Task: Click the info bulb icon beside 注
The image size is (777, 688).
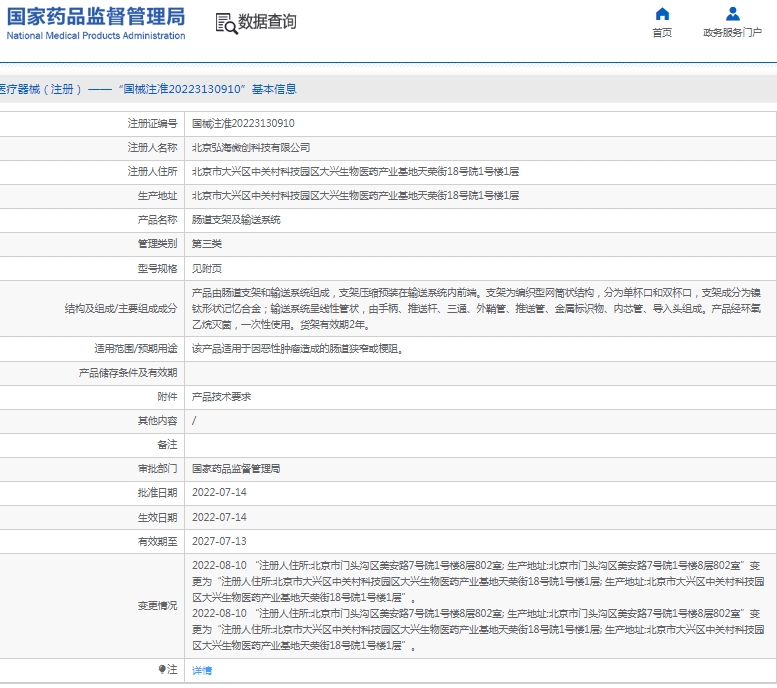Action: 162,669
